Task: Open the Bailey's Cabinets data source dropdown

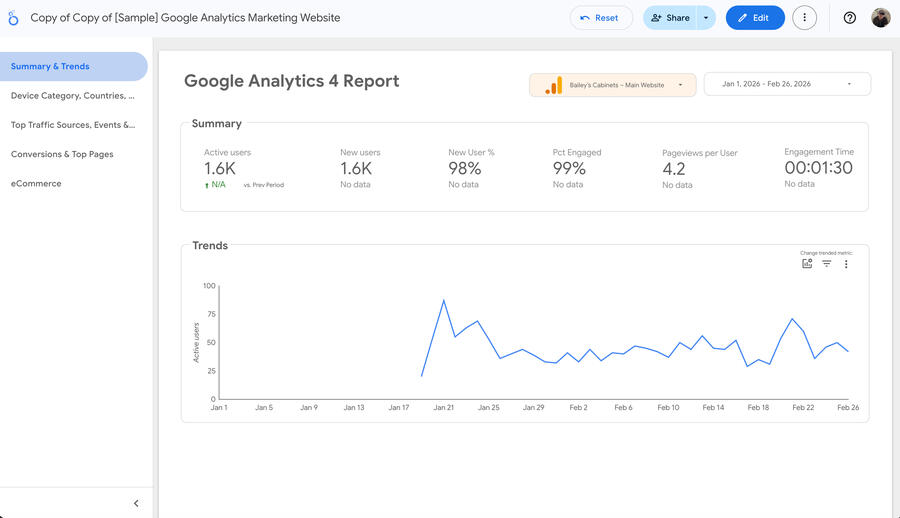Action: pos(612,85)
